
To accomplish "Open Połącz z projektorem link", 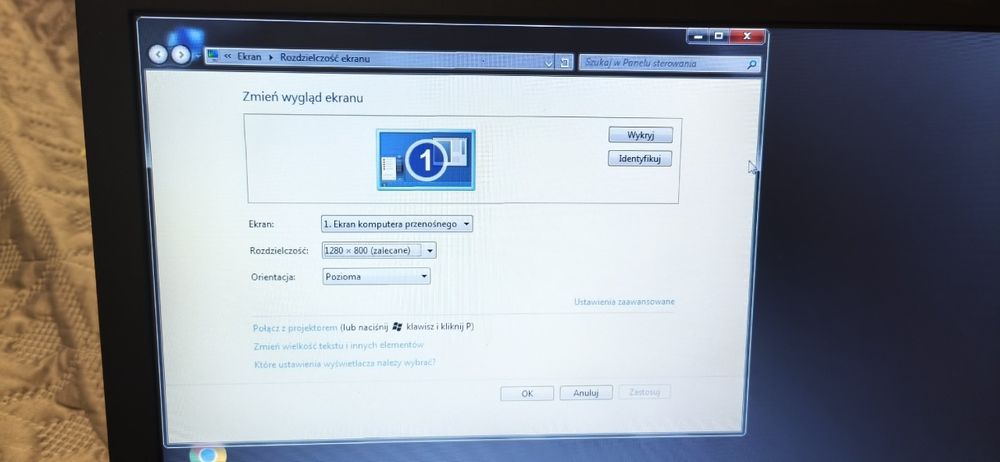I will [x=295, y=328].
